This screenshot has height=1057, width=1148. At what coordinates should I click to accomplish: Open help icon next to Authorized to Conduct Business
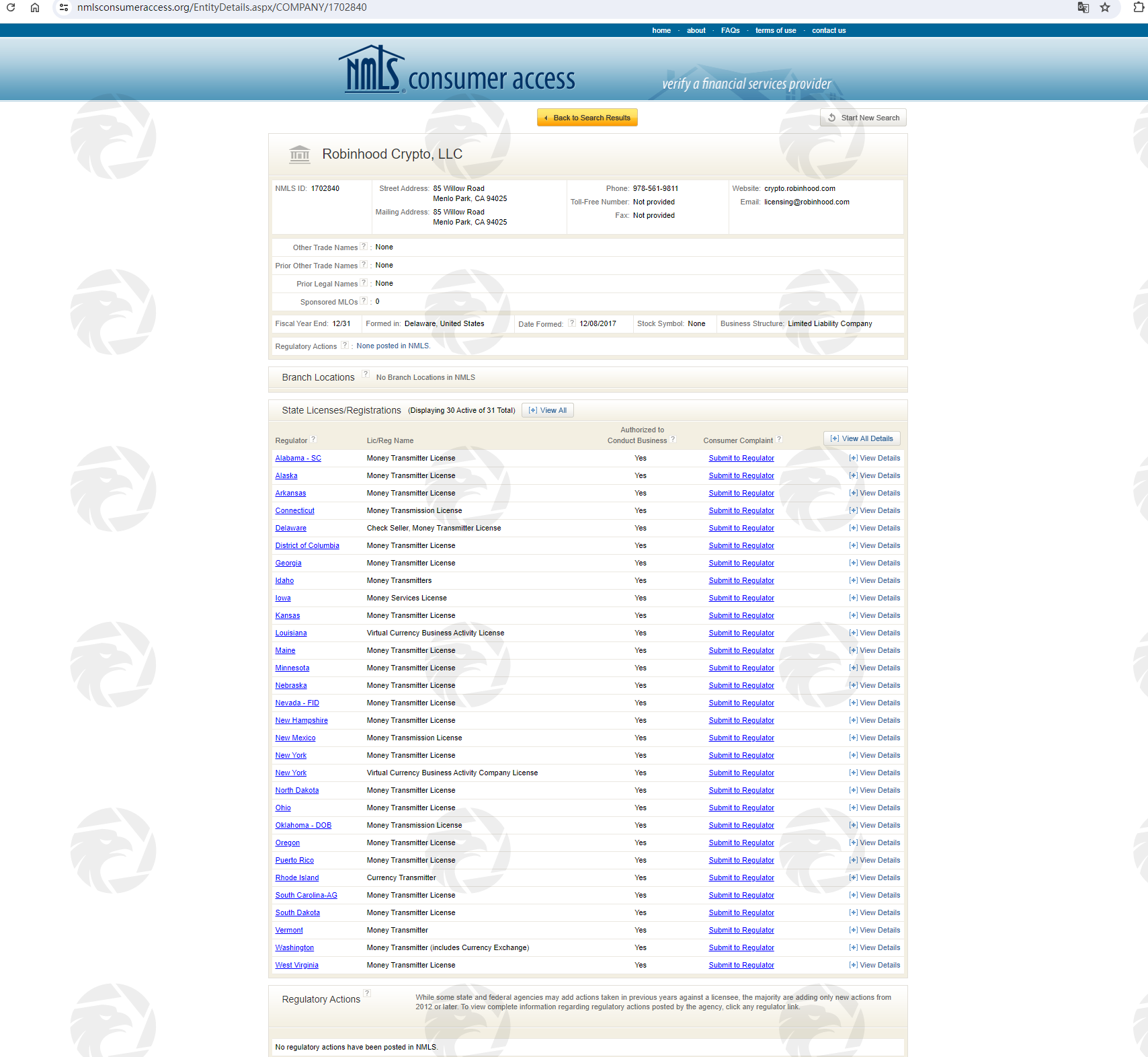point(673,439)
